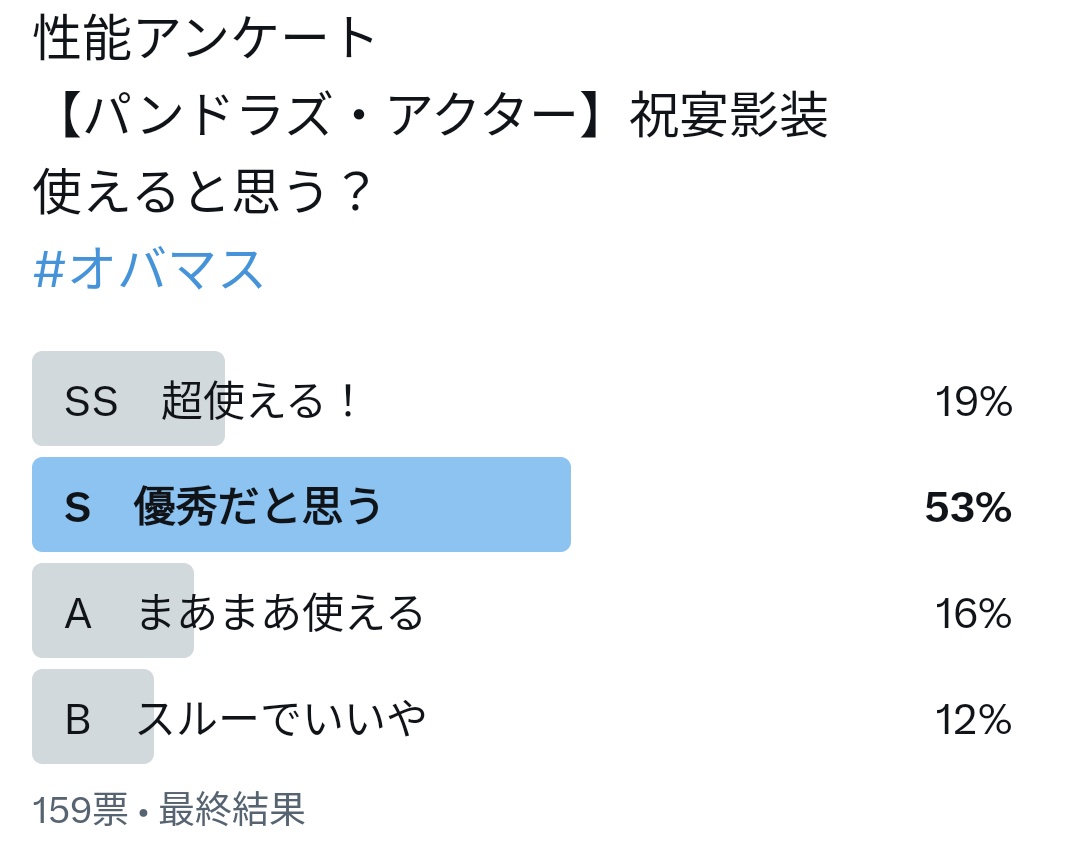
Task: Click the A rank letter
Action: (78, 613)
